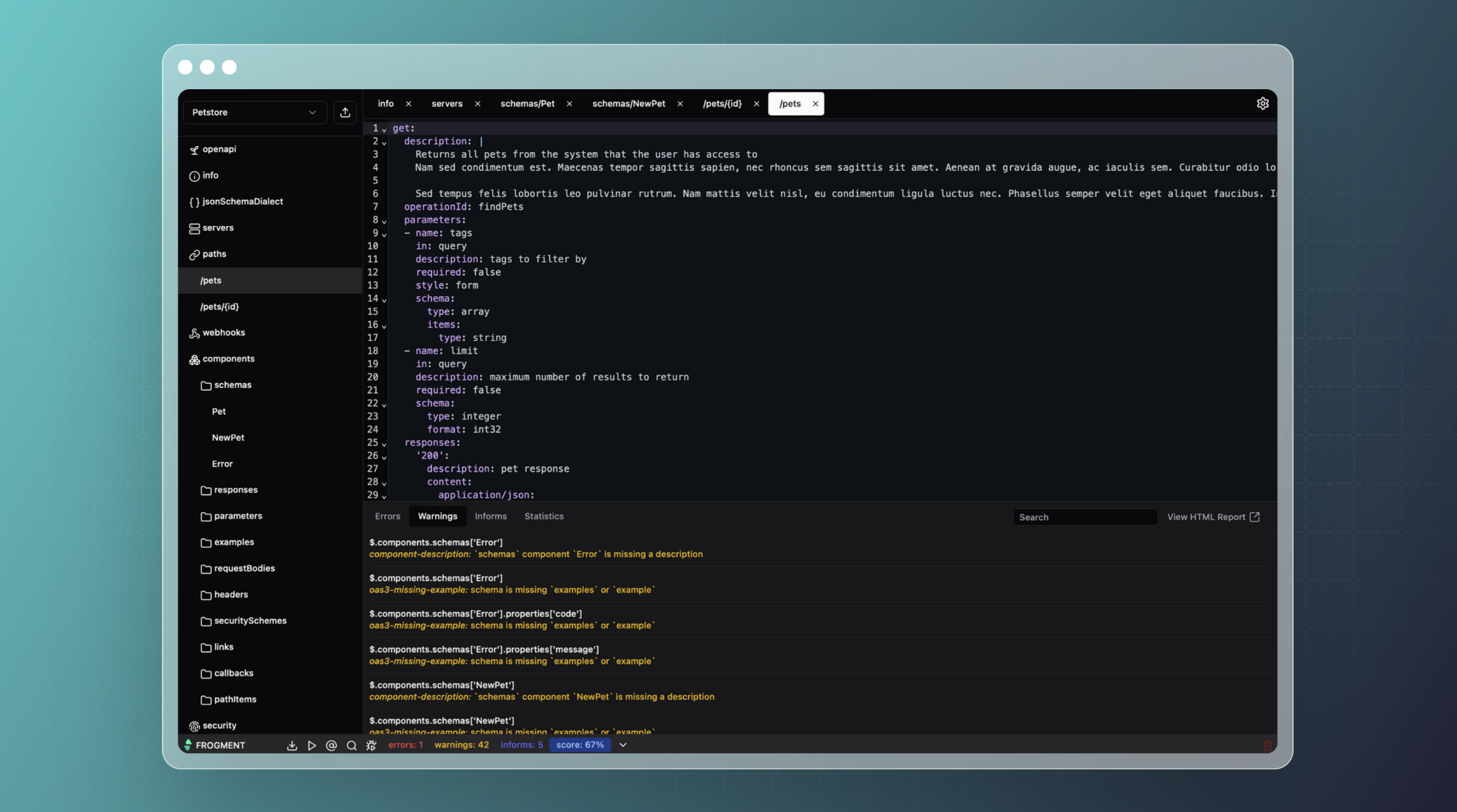1457x812 pixels.
Task: Open the Petstore project dropdown
Action: pyautogui.click(x=254, y=112)
